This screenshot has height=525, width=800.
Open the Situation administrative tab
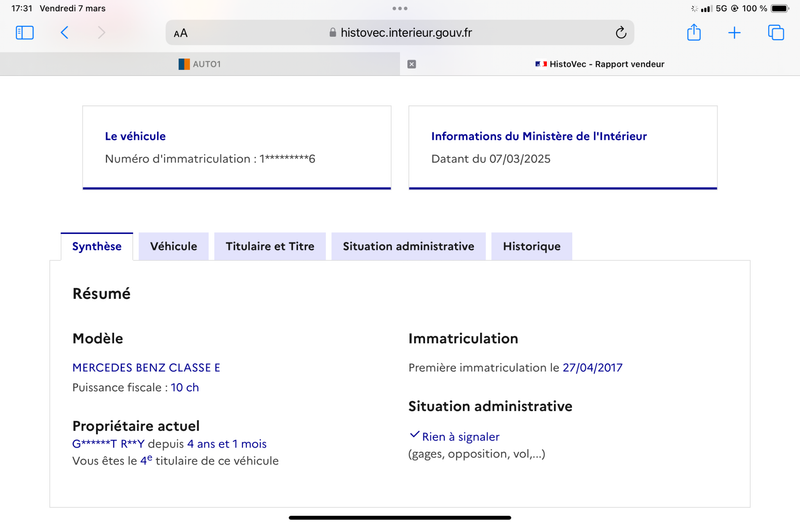(x=408, y=246)
